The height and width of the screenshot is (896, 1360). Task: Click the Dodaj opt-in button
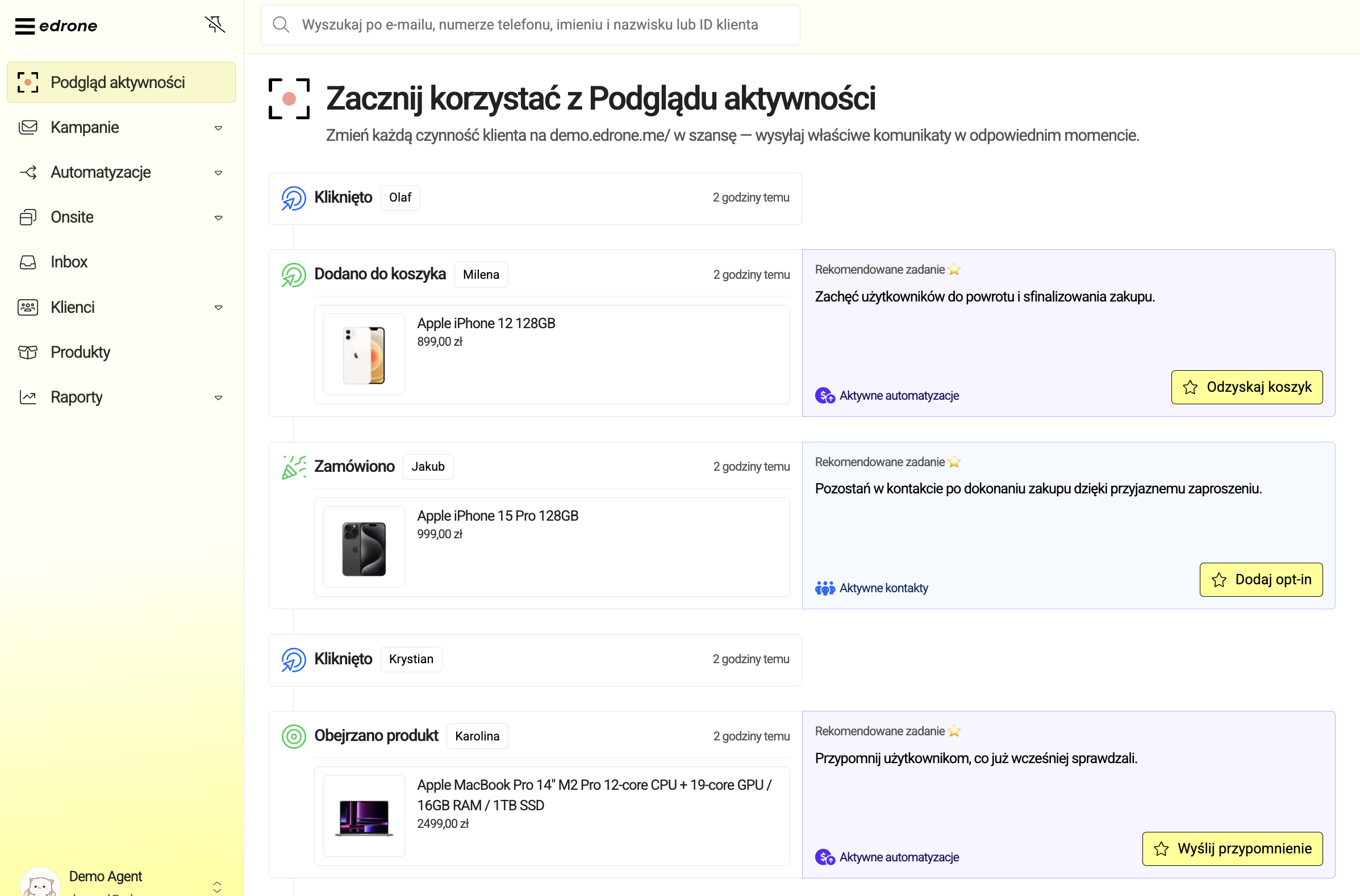pyautogui.click(x=1261, y=580)
